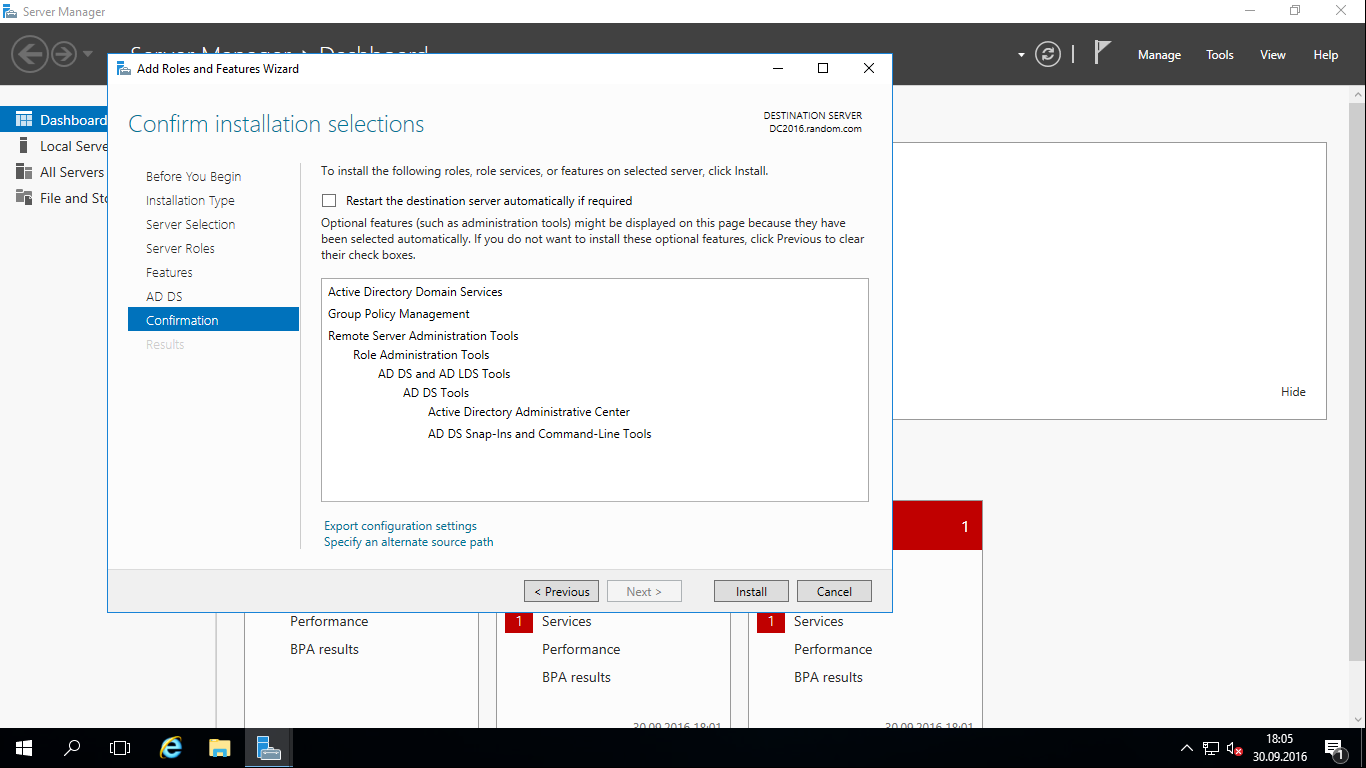Click the Server Manager title bar icon
The width and height of the screenshot is (1366, 768).
[10, 11]
